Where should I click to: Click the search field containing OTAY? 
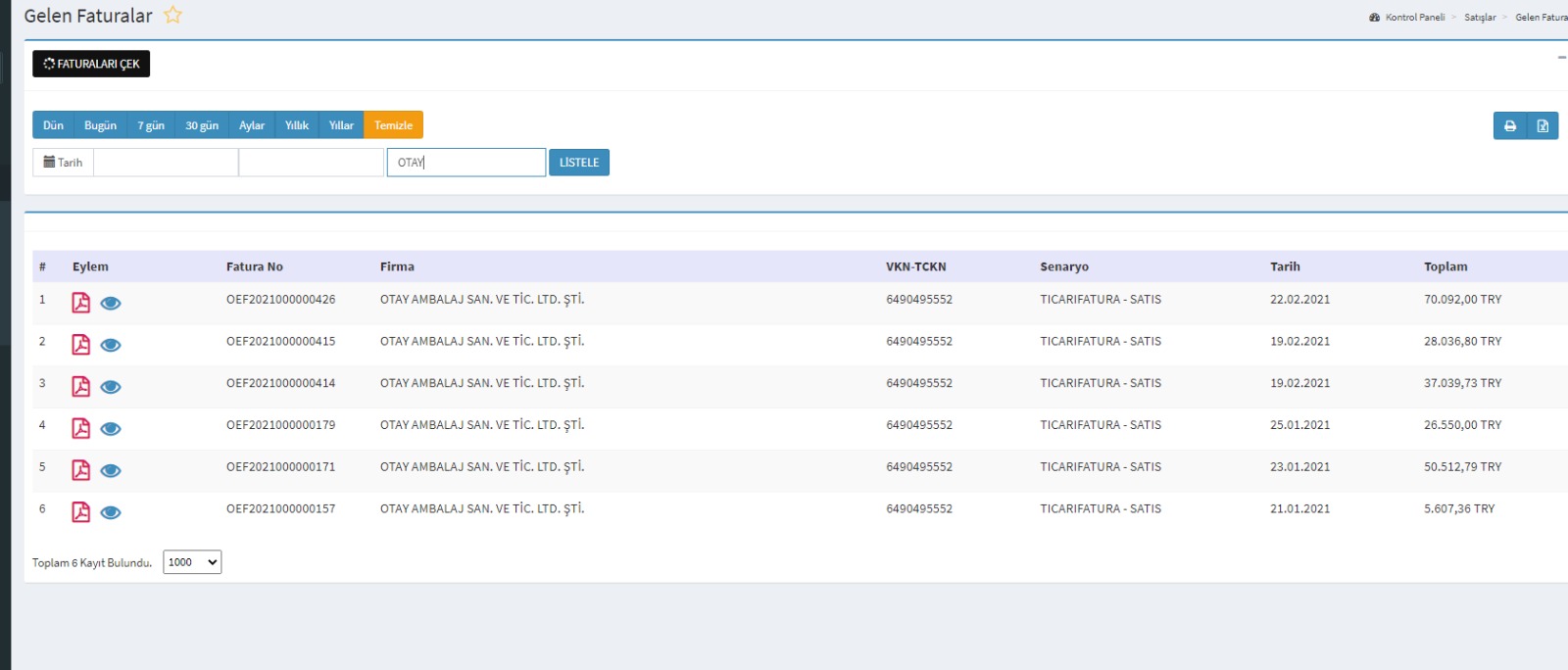[x=466, y=163]
